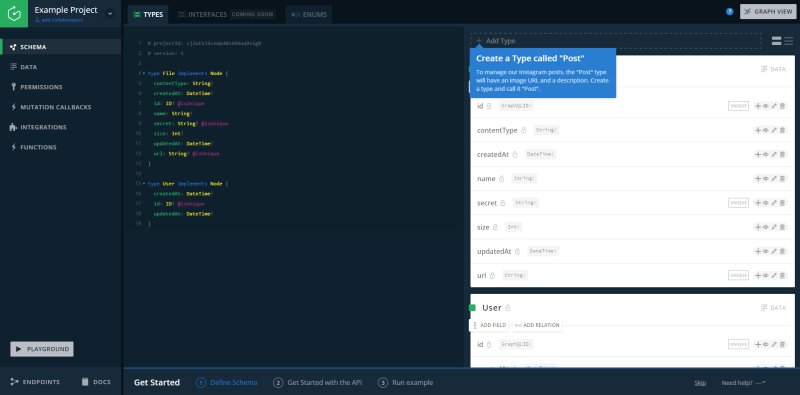Open the Schema sidebar section
Screen dimensions: 800x395
tap(61, 47)
